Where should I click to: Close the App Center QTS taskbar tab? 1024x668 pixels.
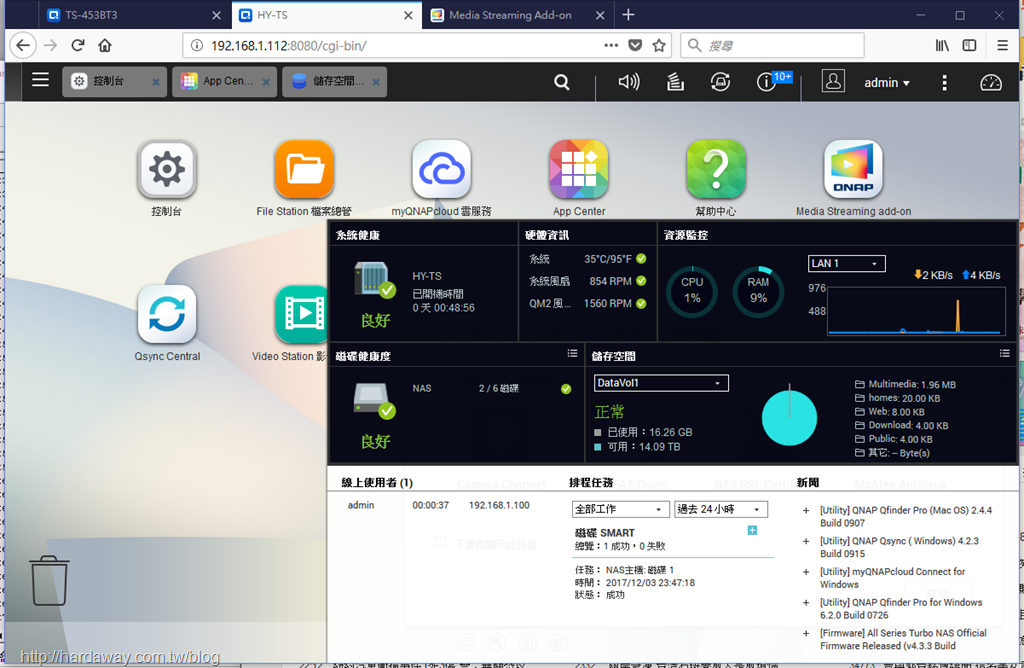(x=266, y=82)
